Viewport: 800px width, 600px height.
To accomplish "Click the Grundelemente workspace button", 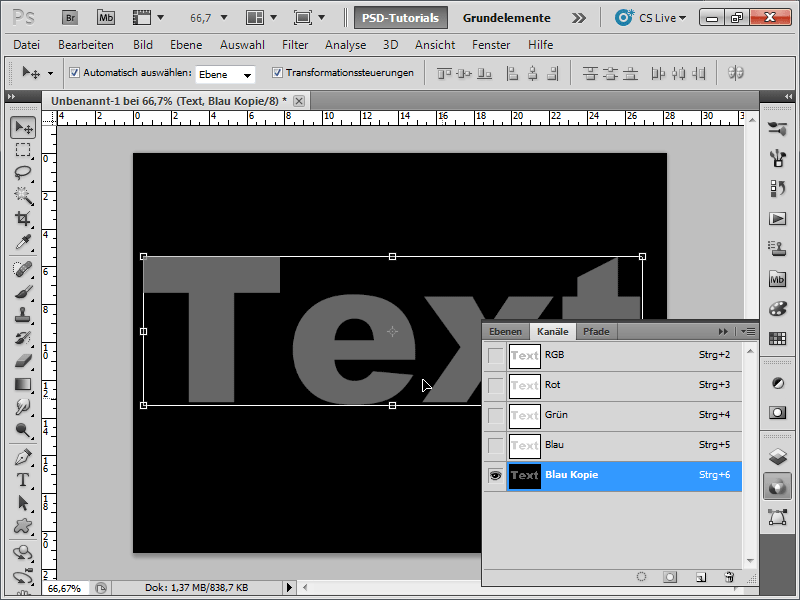I will (x=506, y=18).
